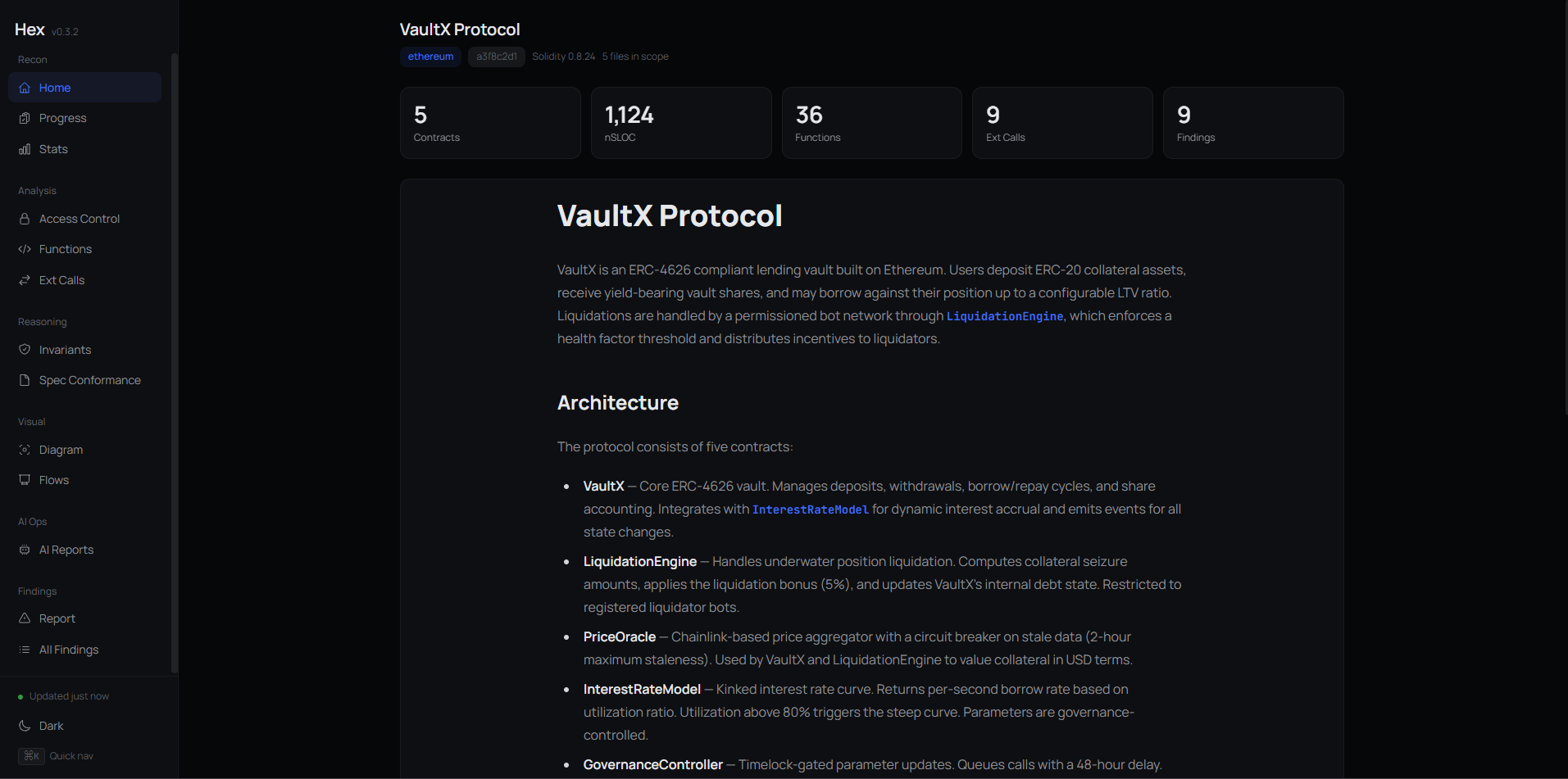Image resolution: width=1568 pixels, height=779 pixels.
Task: Click the a3f8c2d1 commit hash badge
Action: click(x=497, y=57)
